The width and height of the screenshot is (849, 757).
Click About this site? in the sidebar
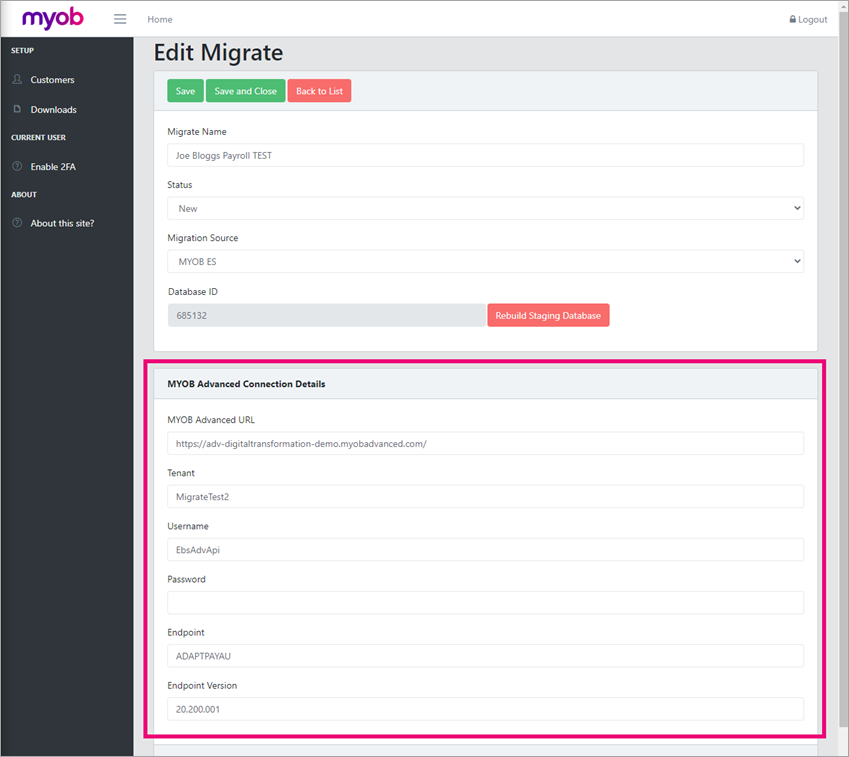(60, 222)
